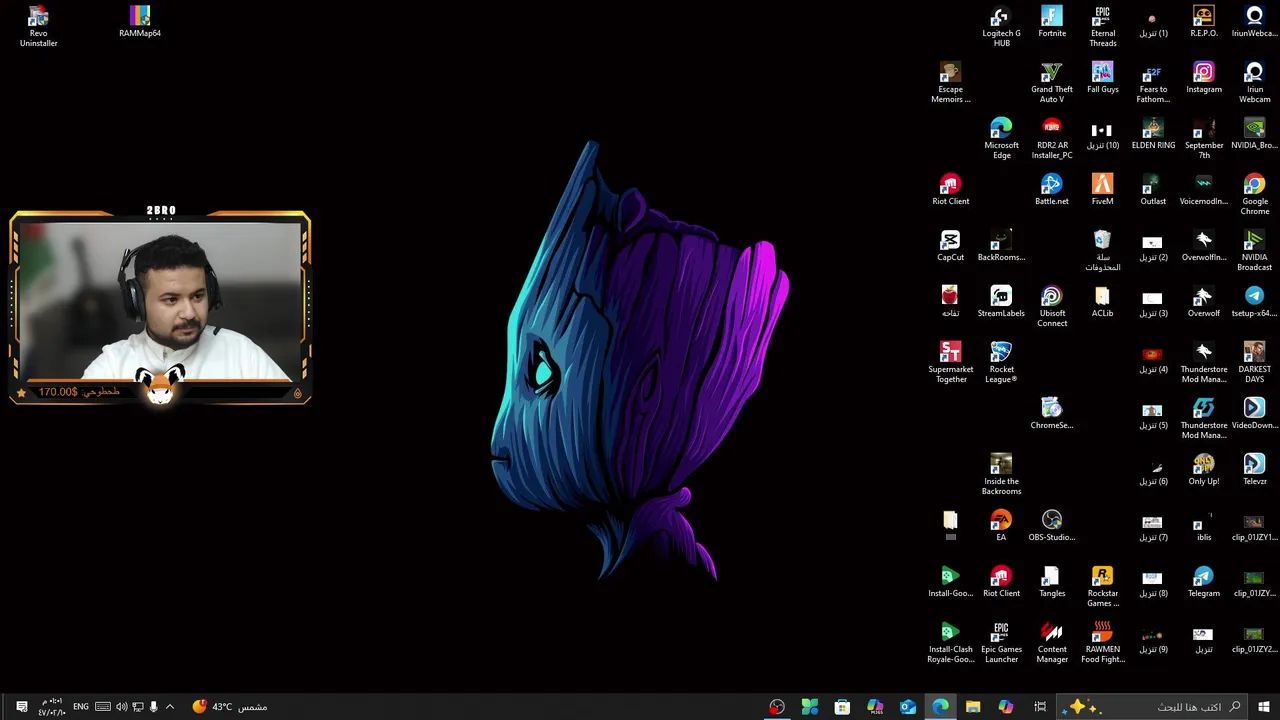The width and height of the screenshot is (1280, 720).
Task: Open Inside the Backrooms shortcut
Action: point(1001,475)
